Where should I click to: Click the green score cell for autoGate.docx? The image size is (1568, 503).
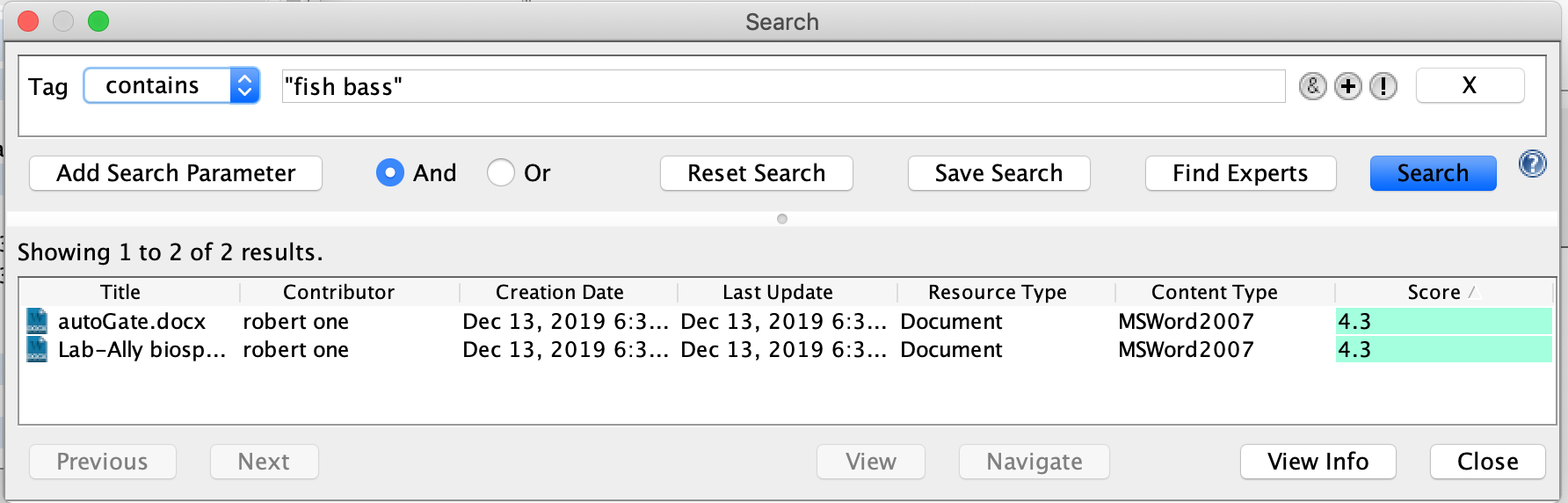[1443, 322]
